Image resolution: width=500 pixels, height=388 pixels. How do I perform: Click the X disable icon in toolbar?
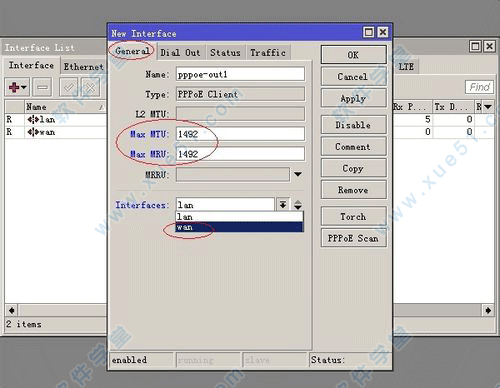pyautogui.click(x=90, y=87)
